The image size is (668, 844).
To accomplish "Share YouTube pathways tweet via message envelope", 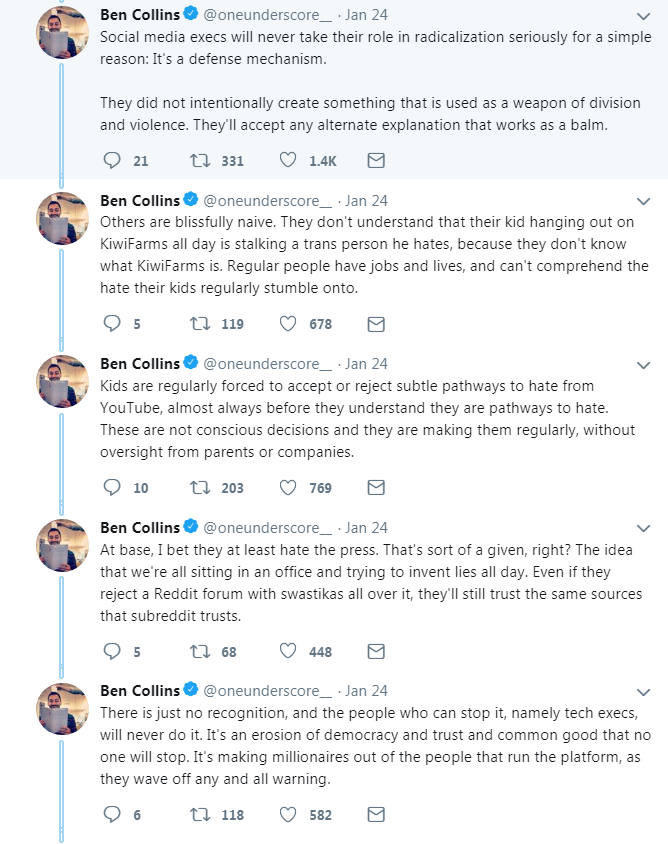I will click(376, 488).
